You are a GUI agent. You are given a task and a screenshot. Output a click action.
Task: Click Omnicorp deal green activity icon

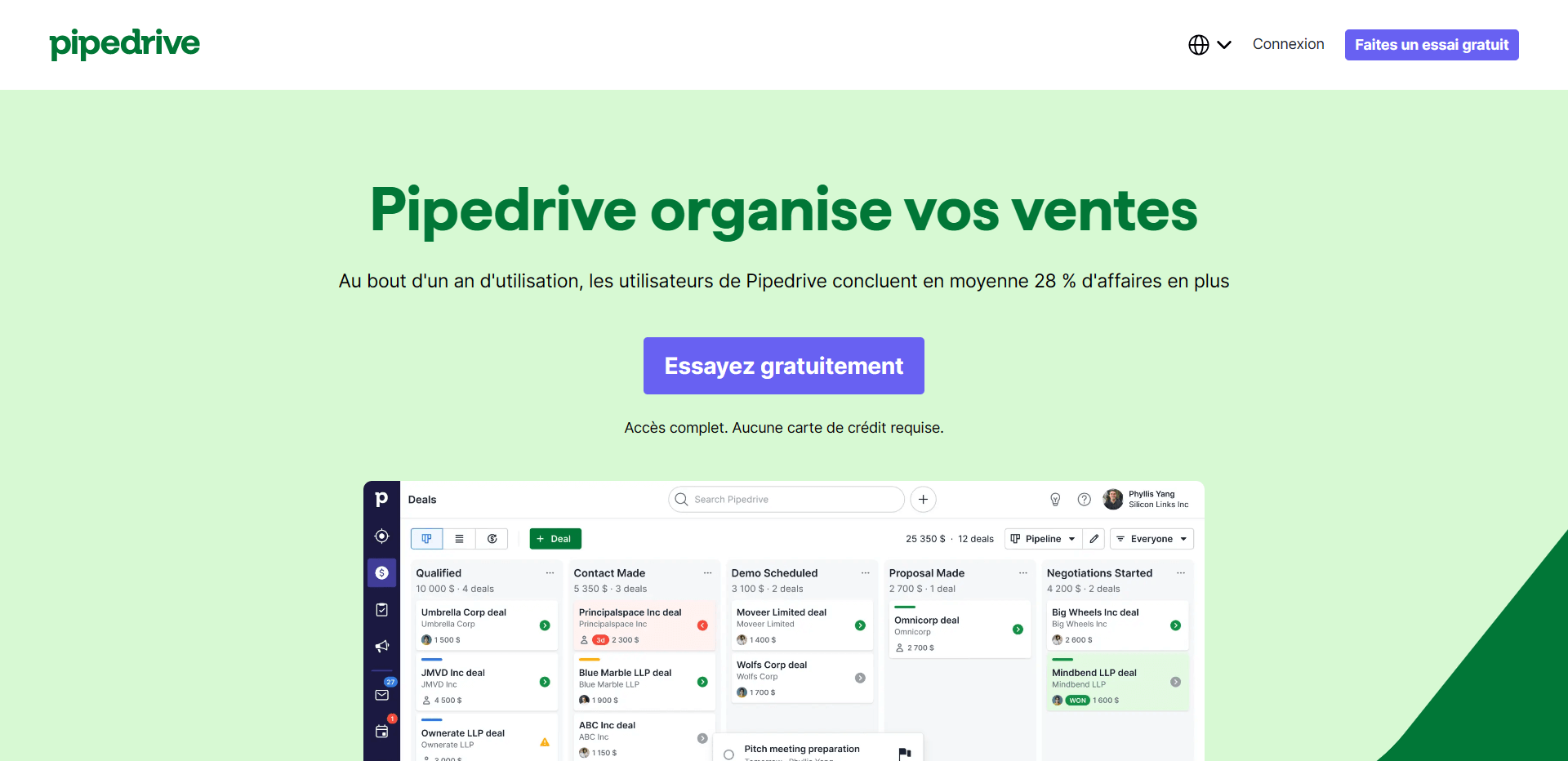click(1018, 630)
